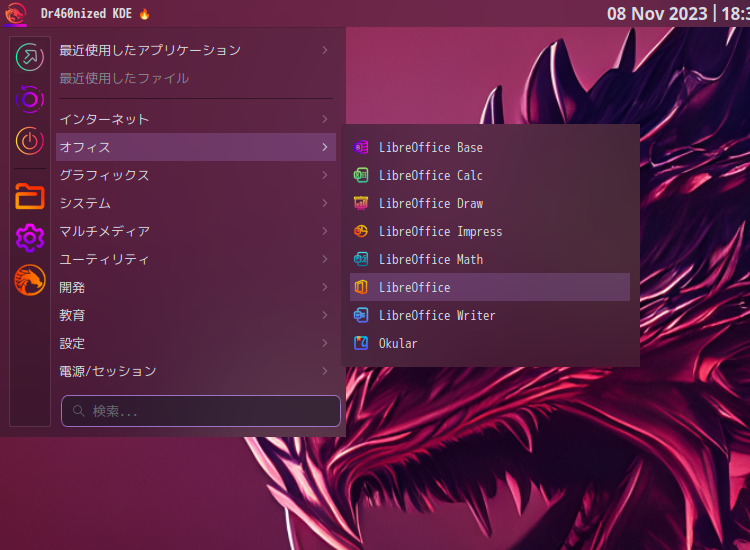Launch the highlighted LibreOffice entry
The height and width of the screenshot is (550, 750).
pos(490,287)
